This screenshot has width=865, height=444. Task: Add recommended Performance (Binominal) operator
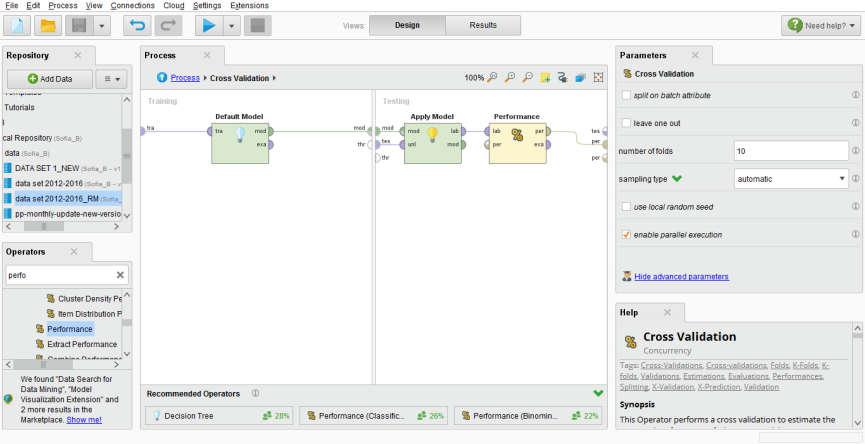(x=528, y=416)
